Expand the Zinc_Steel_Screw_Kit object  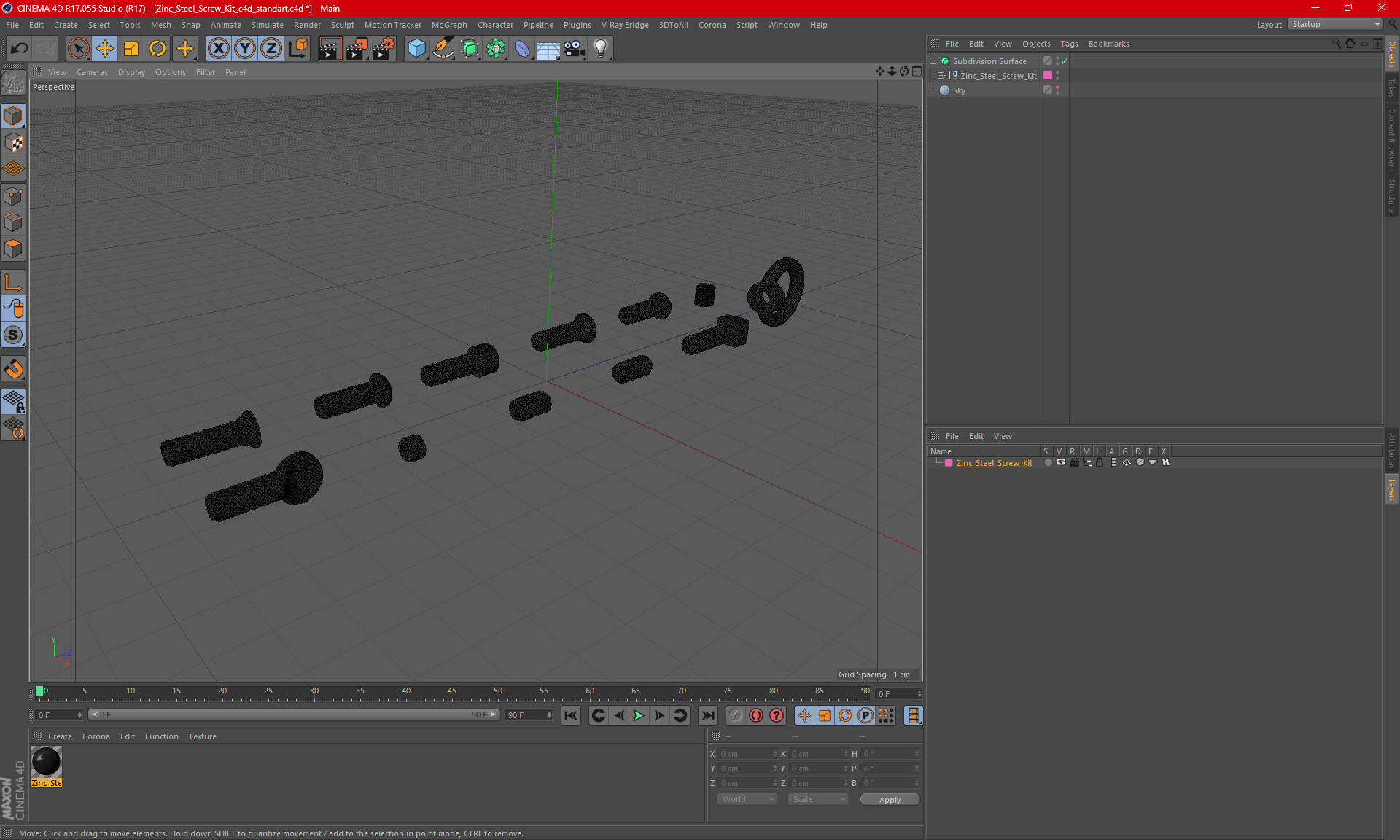(941, 76)
